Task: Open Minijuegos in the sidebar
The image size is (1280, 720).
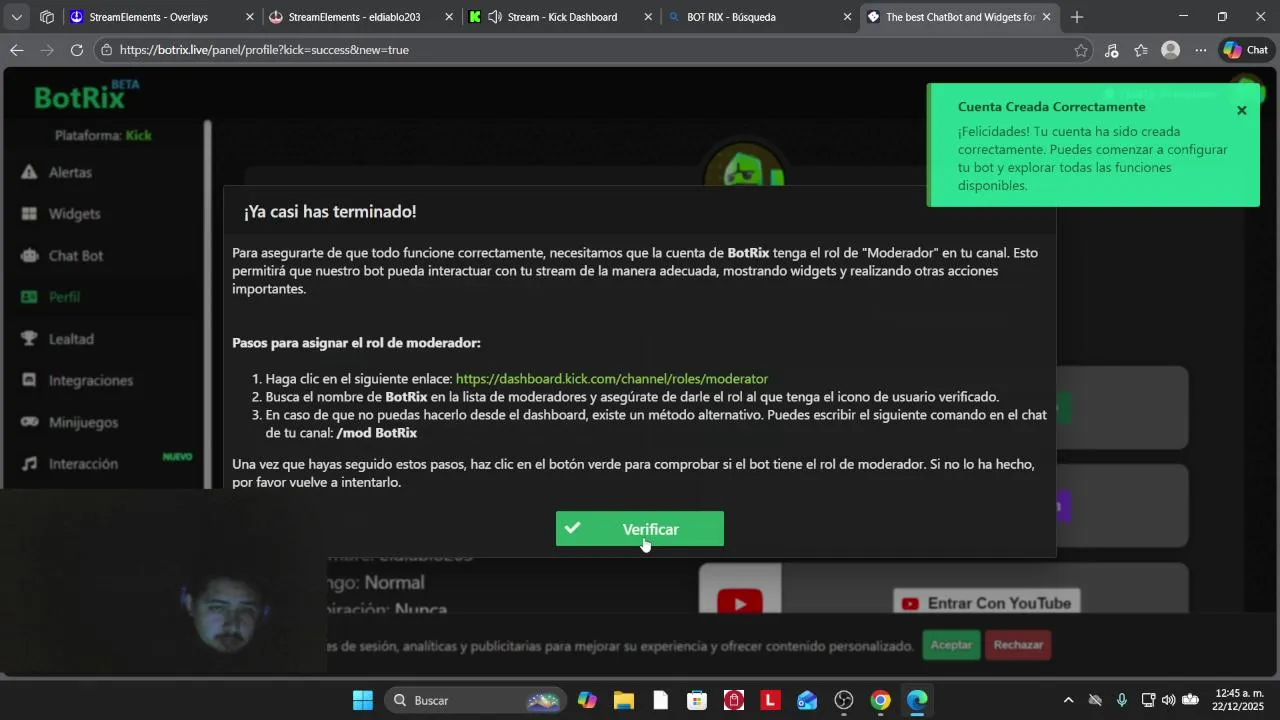Action: [83, 422]
